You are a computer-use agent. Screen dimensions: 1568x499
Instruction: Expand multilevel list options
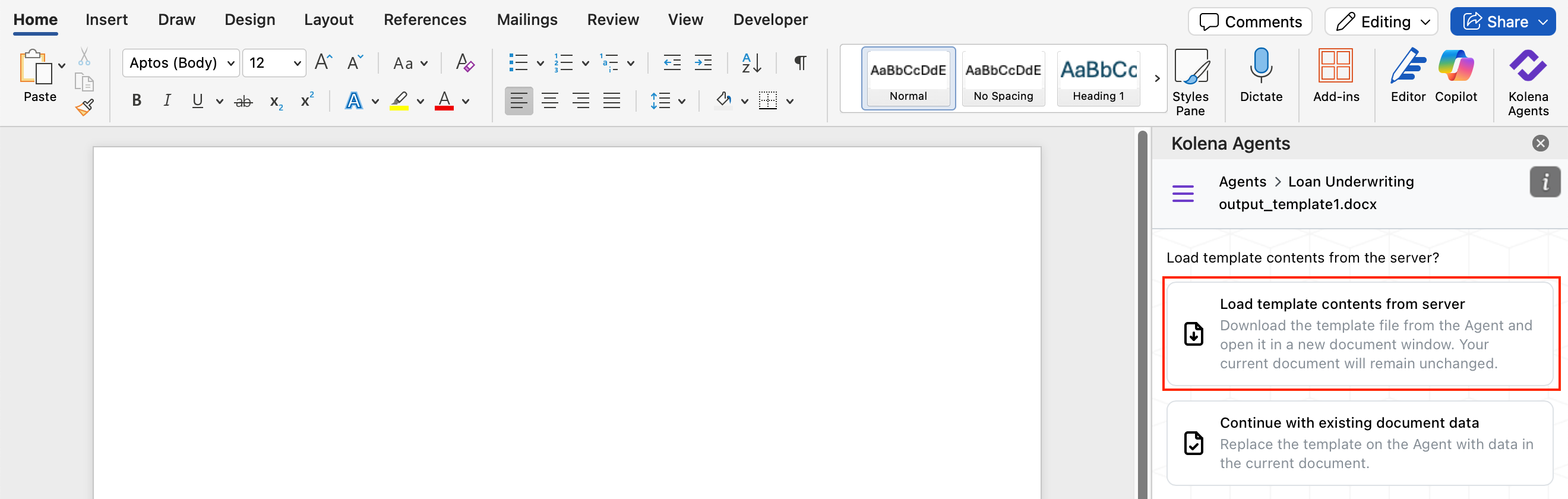631,64
